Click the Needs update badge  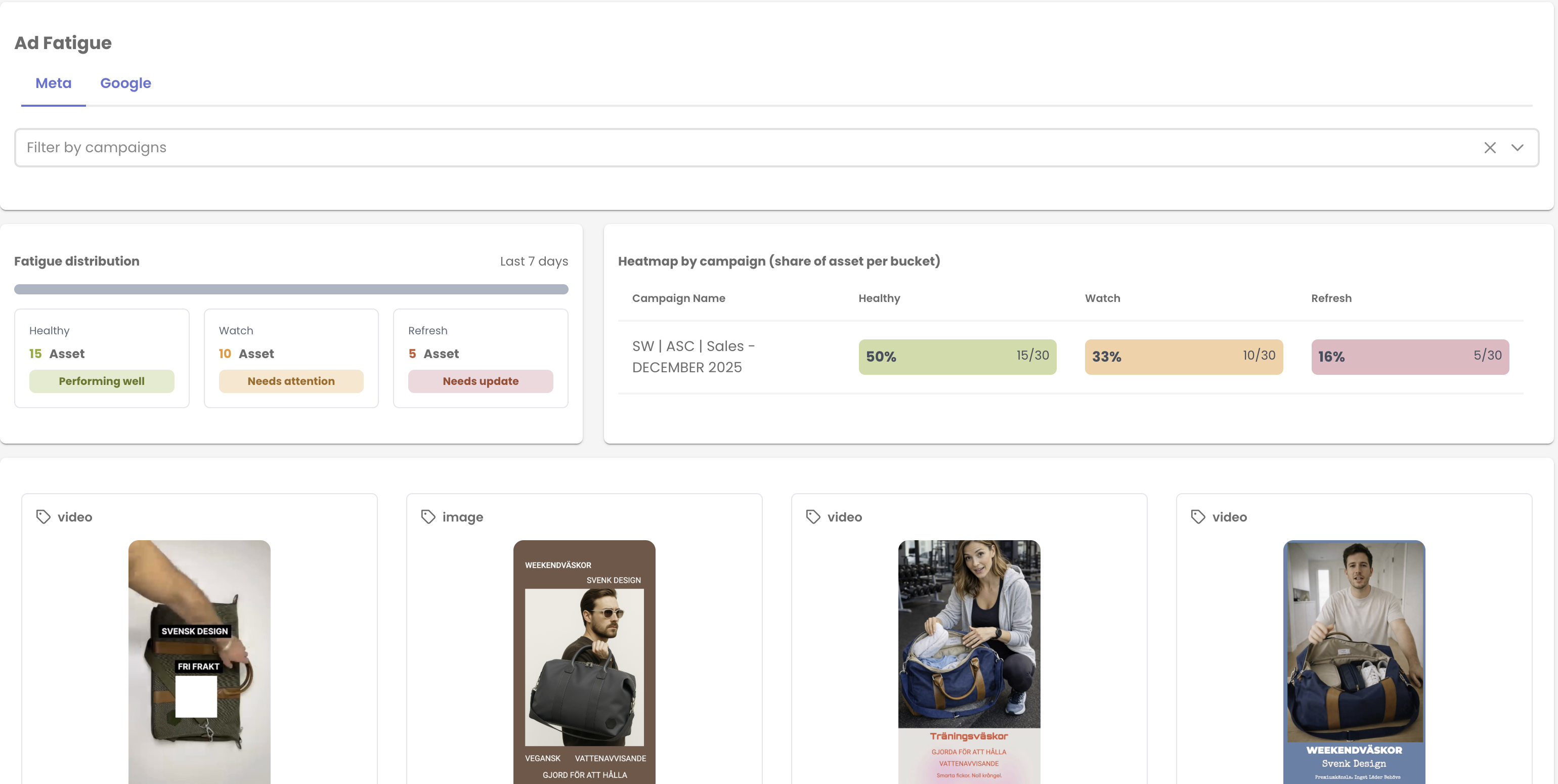tap(480, 380)
